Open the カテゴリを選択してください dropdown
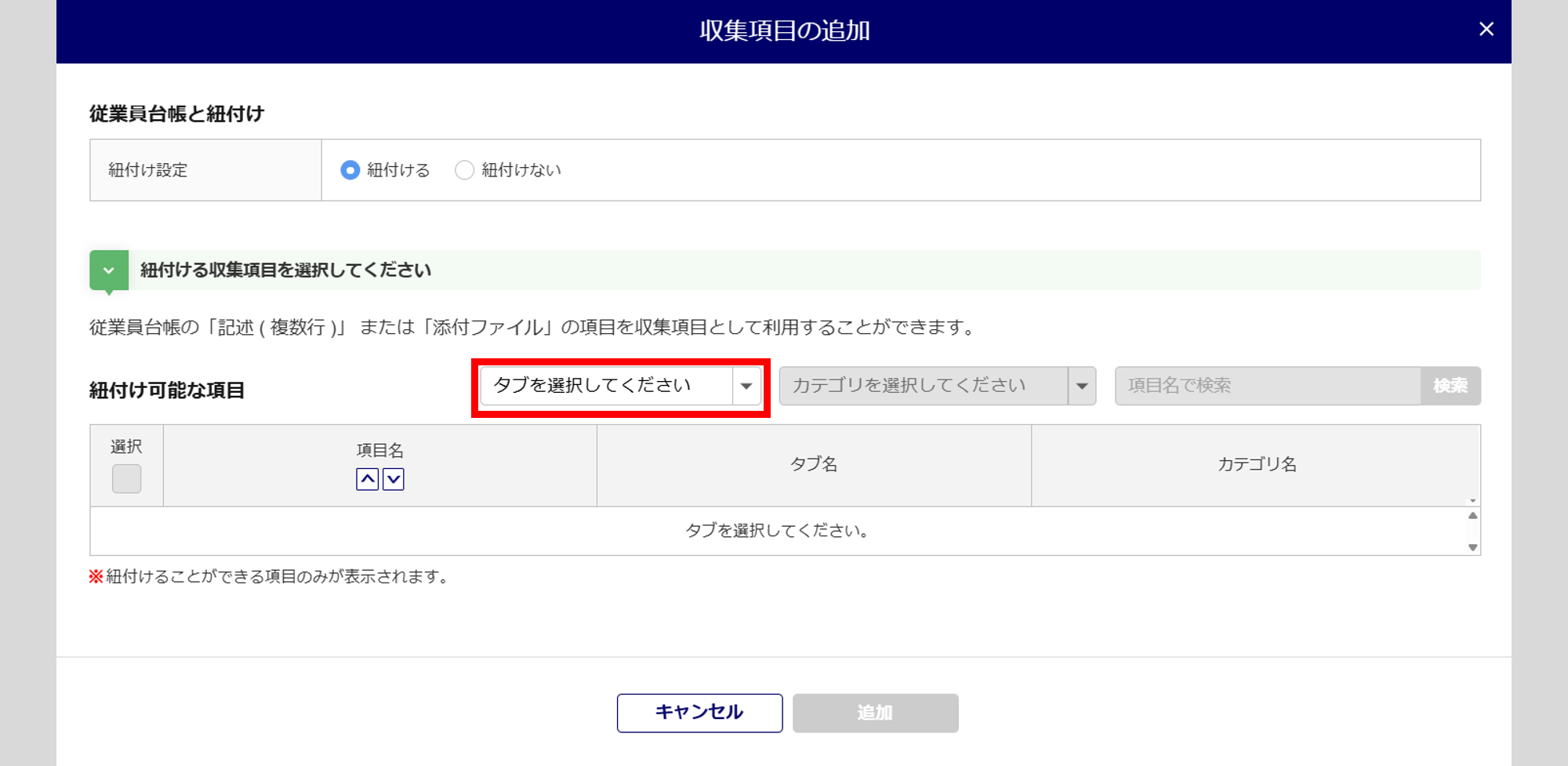Screen dimensions: 1568x766 [938, 386]
